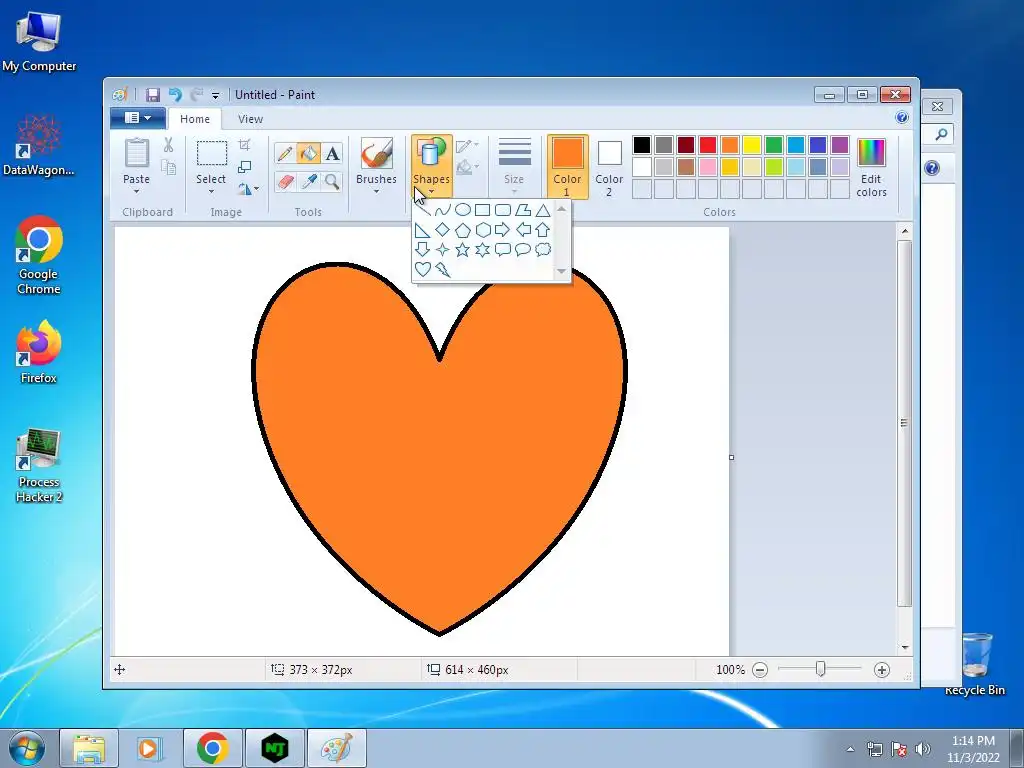
Task: Choose the Cloud callout shape
Action: click(543, 249)
